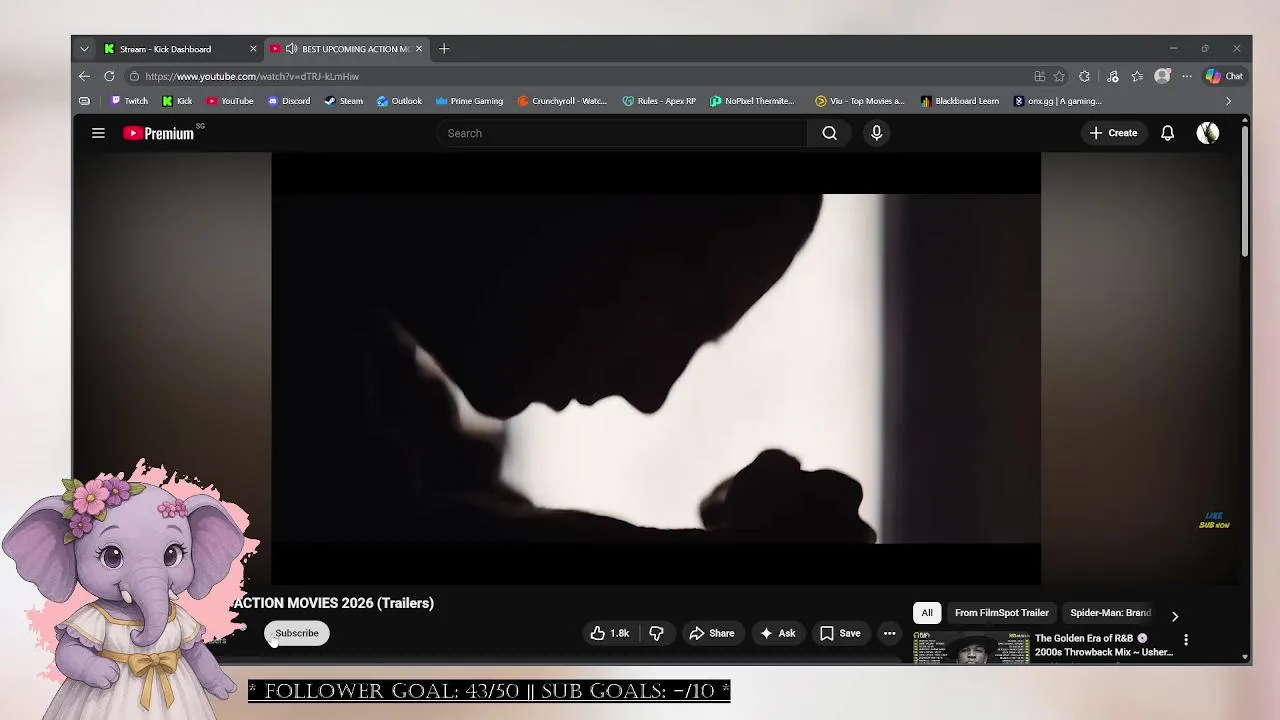View site information lock icon
Image resolution: width=1280 pixels, height=720 pixels.
tap(134, 76)
